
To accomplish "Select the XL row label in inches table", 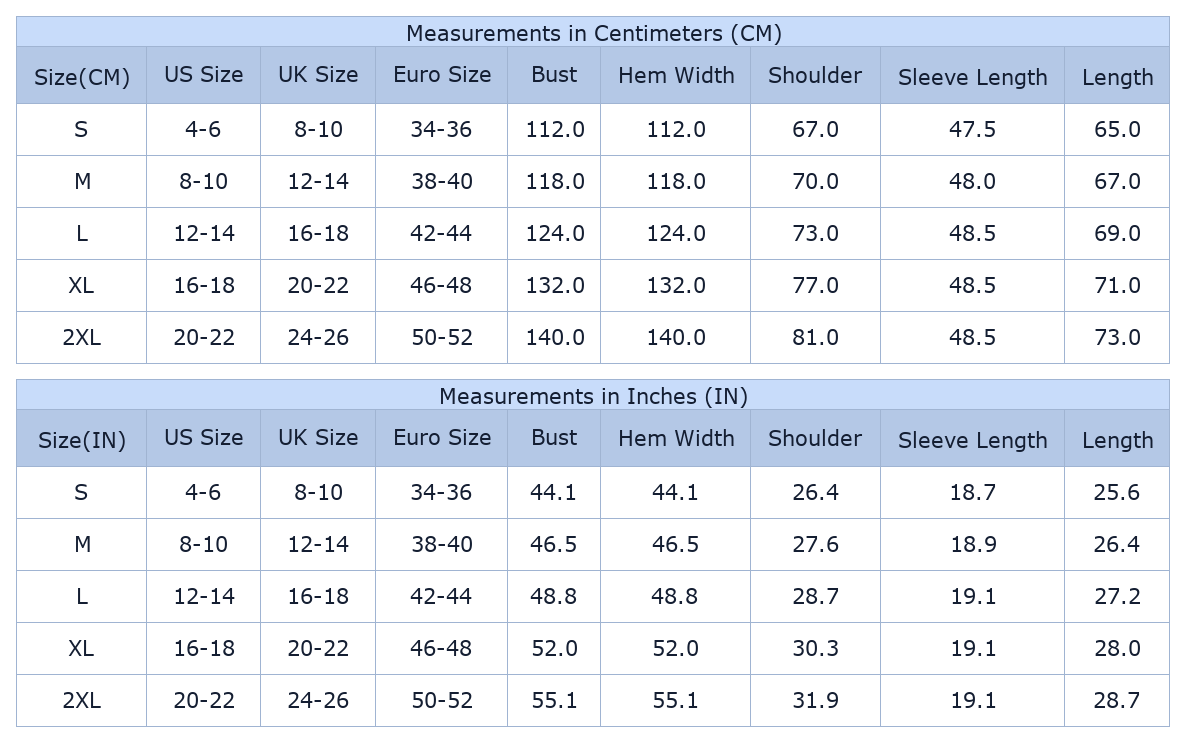I will [82, 648].
